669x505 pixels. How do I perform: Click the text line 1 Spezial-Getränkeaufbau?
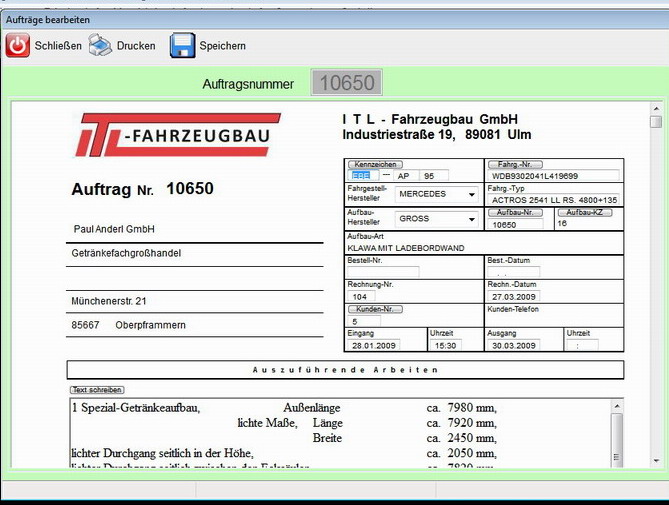136,408
